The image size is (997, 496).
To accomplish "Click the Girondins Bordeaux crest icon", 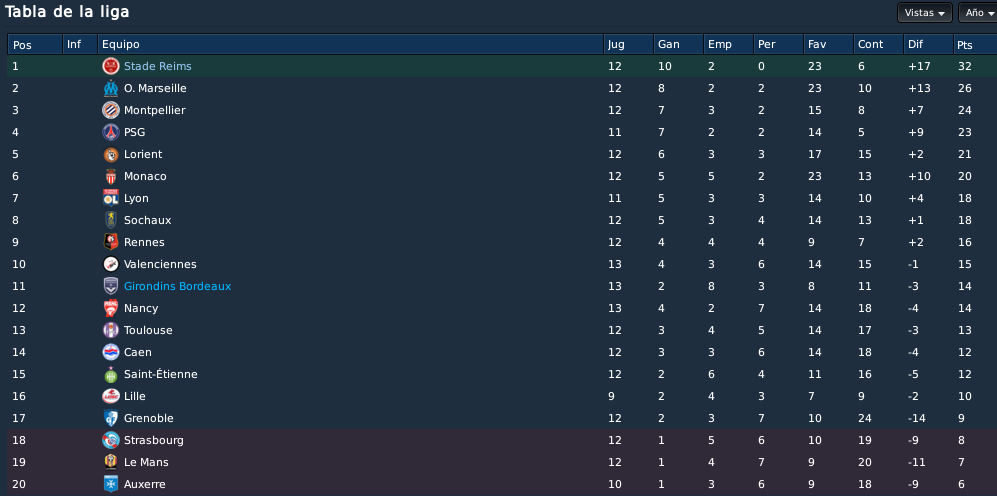I will pos(111,286).
